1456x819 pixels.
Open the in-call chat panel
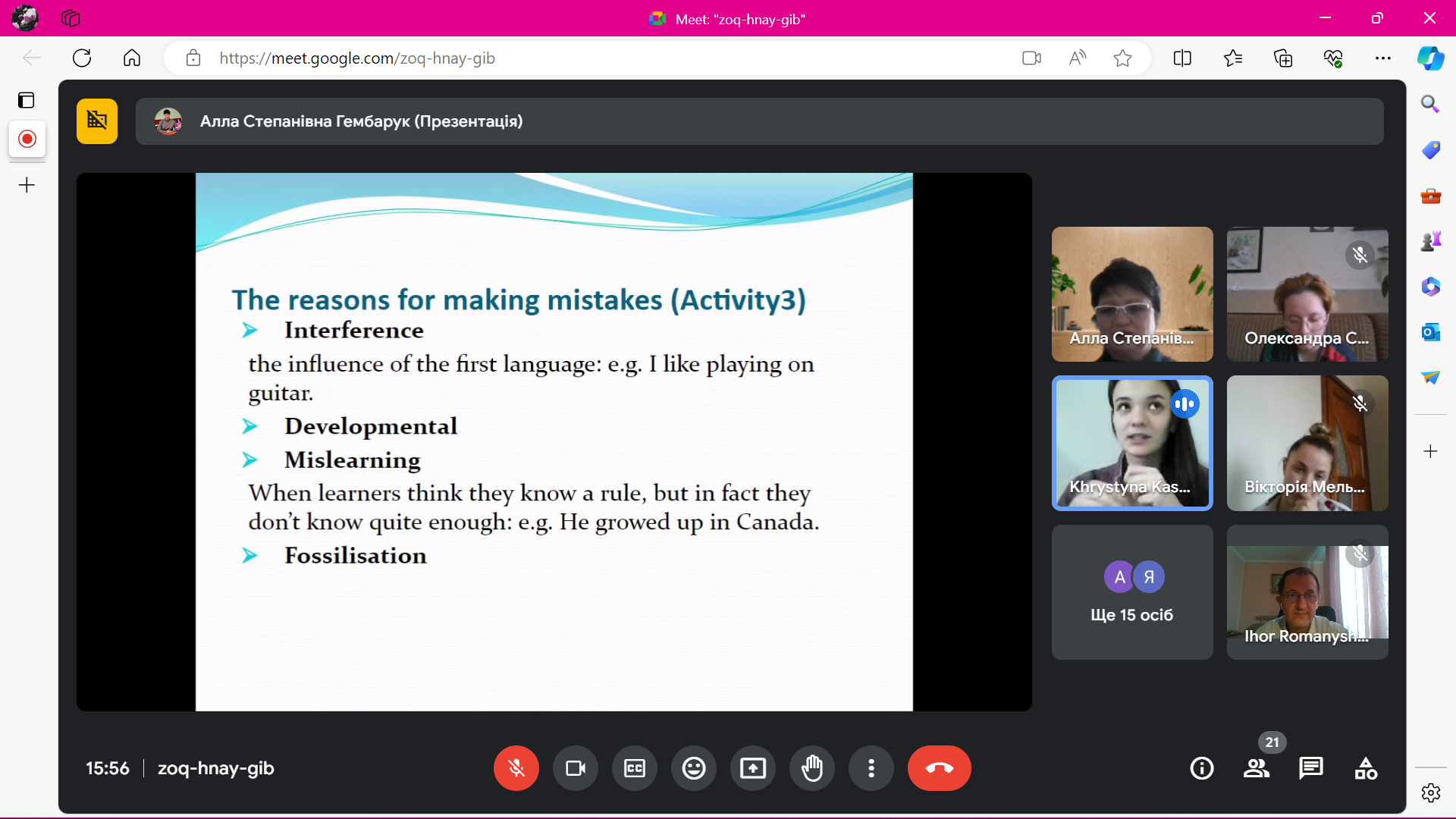point(1310,768)
